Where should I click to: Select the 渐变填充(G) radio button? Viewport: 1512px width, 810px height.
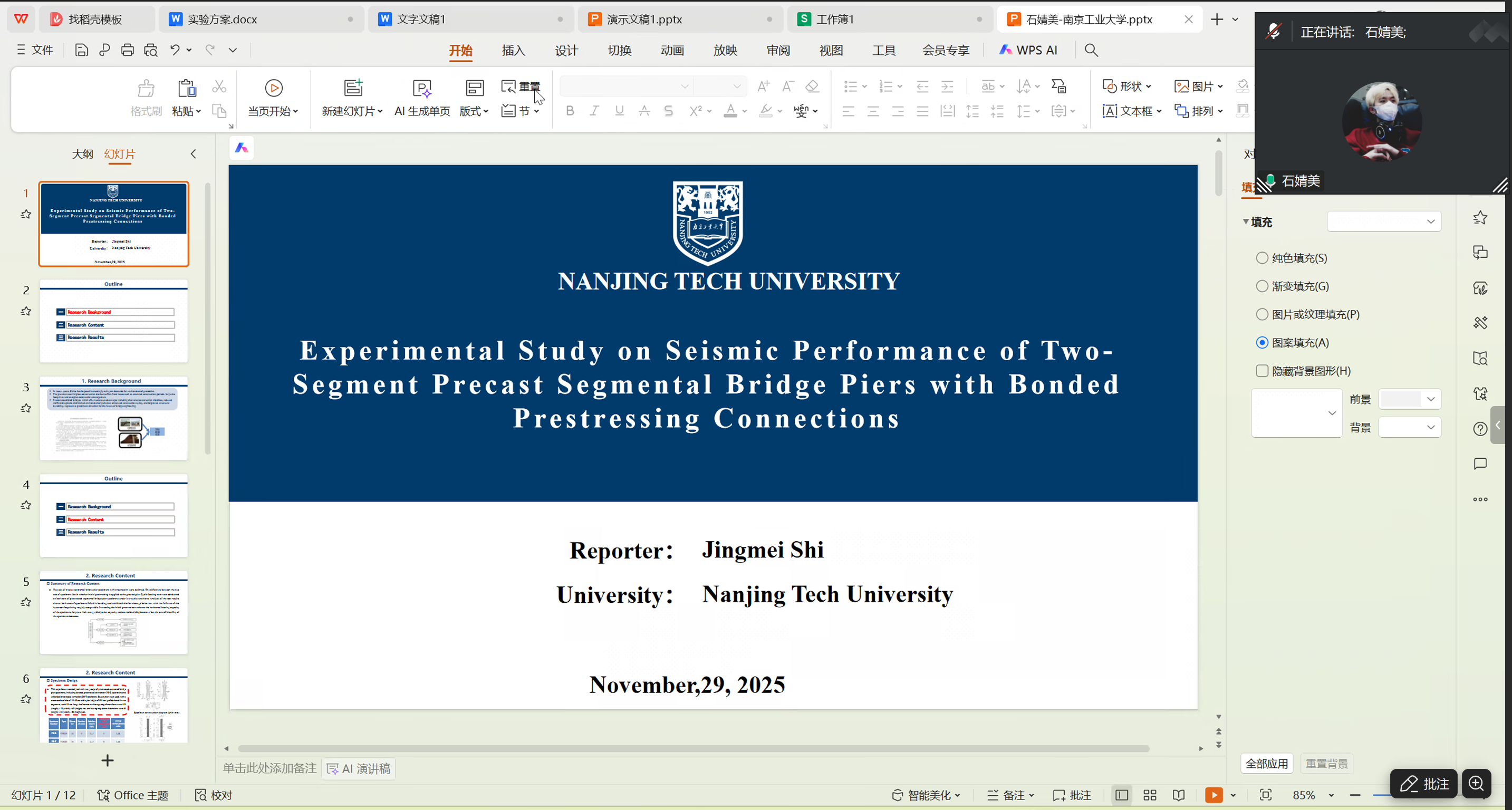(x=1263, y=286)
